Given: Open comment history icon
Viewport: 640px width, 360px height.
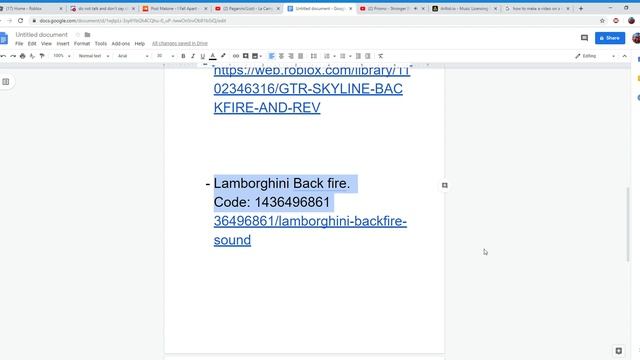Looking at the screenshot, I should tap(584, 38).
